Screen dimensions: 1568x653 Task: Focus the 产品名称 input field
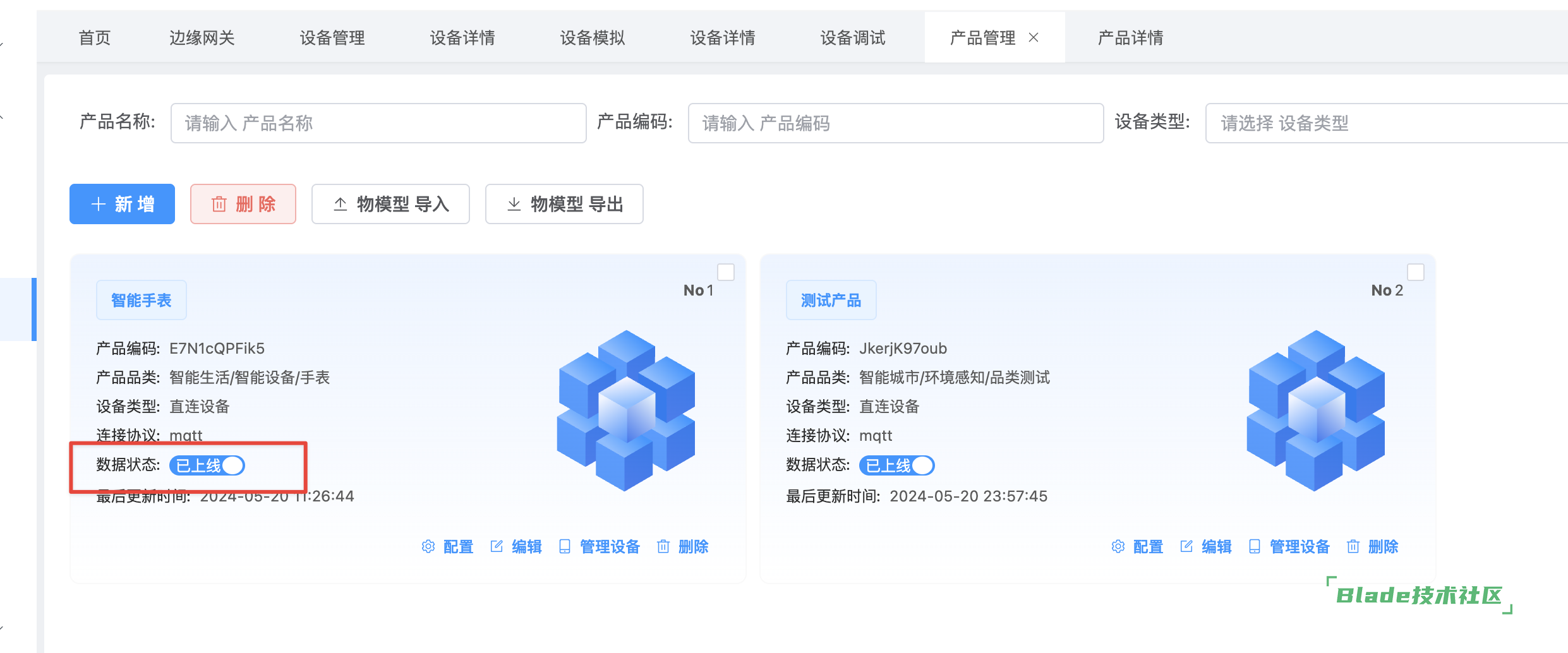click(x=378, y=123)
